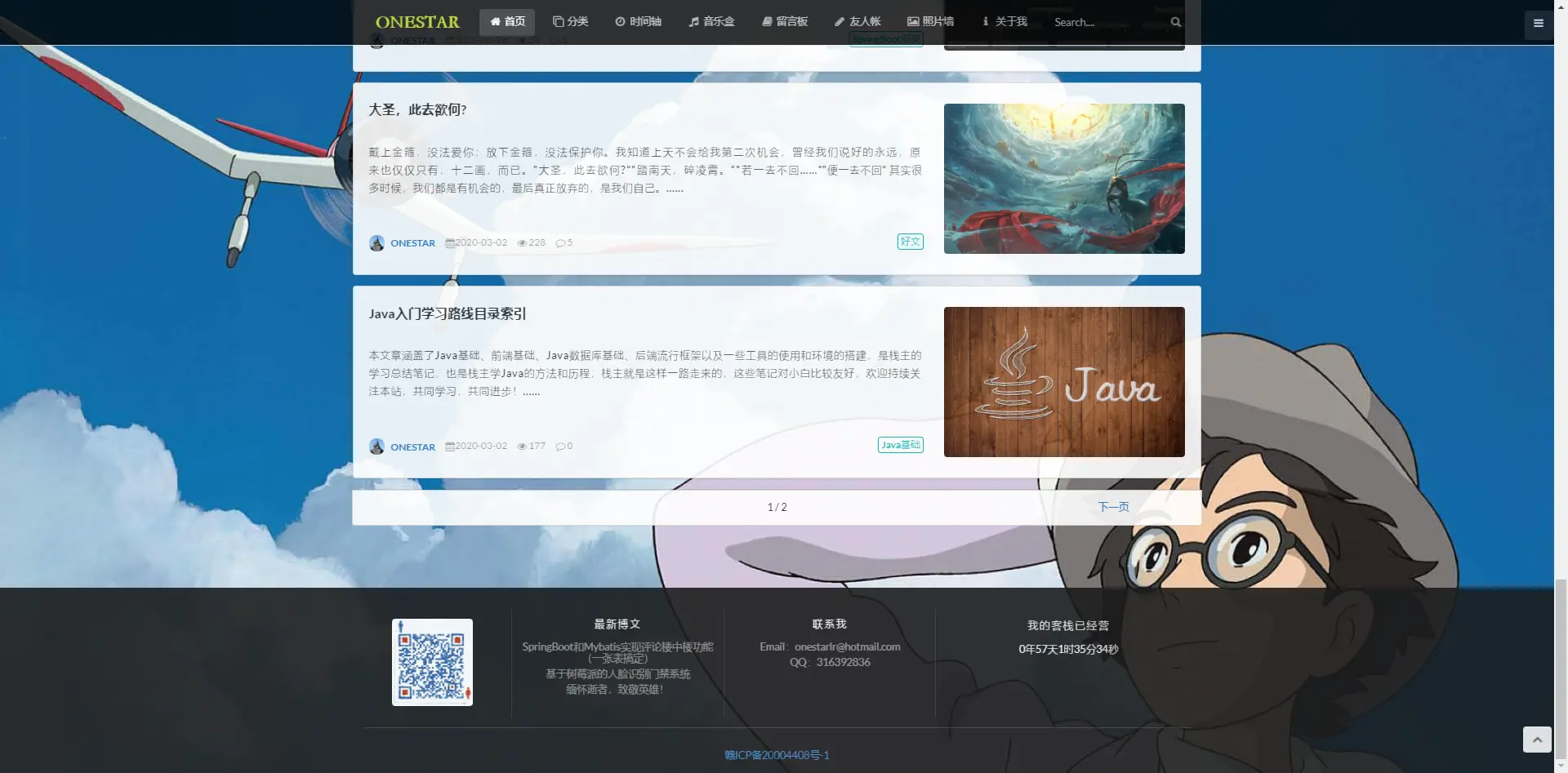Click the Java article cover image
The height and width of the screenshot is (773, 1568).
point(1064,382)
